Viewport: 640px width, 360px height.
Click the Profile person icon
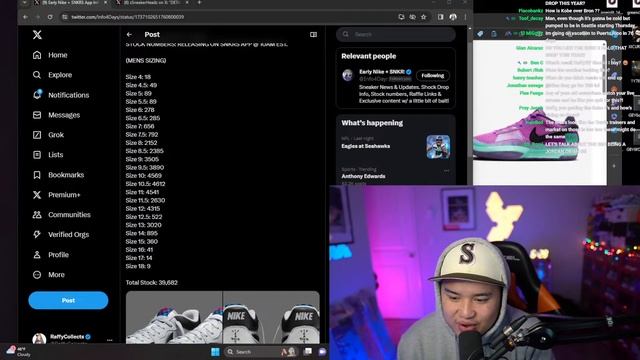coord(37,255)
